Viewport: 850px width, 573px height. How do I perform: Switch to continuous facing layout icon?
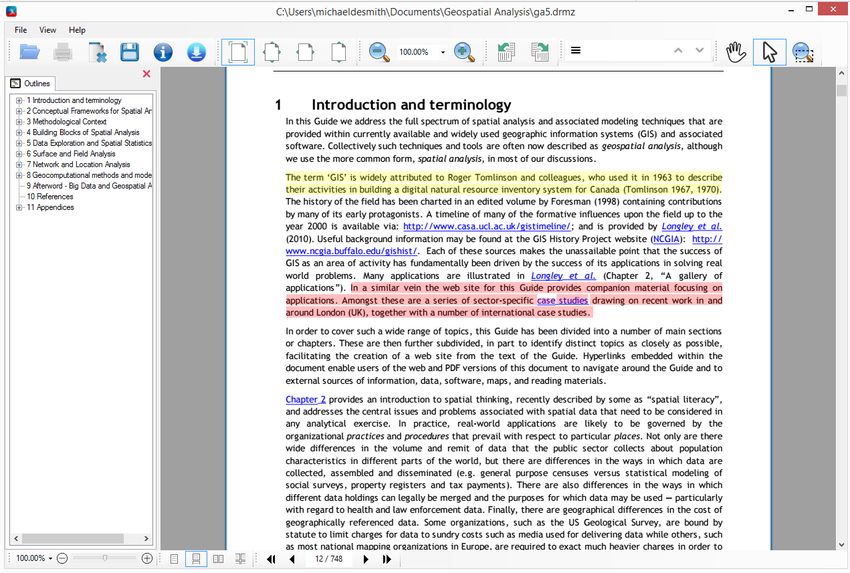tap(240, 559)
